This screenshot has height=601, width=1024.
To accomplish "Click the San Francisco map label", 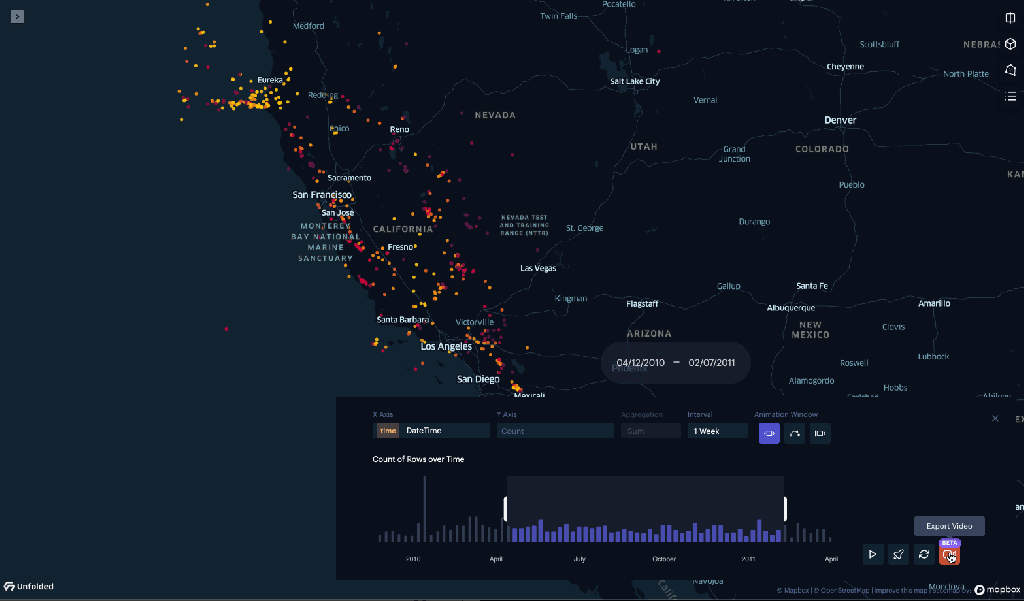I will pos(322,195).
